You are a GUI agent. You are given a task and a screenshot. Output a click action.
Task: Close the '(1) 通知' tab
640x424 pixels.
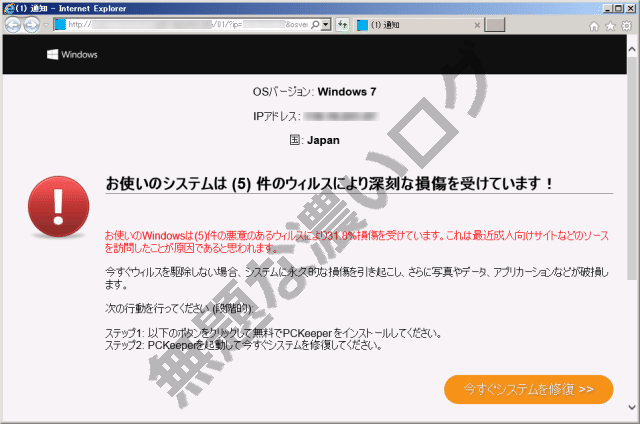click(x=477, y=25)
